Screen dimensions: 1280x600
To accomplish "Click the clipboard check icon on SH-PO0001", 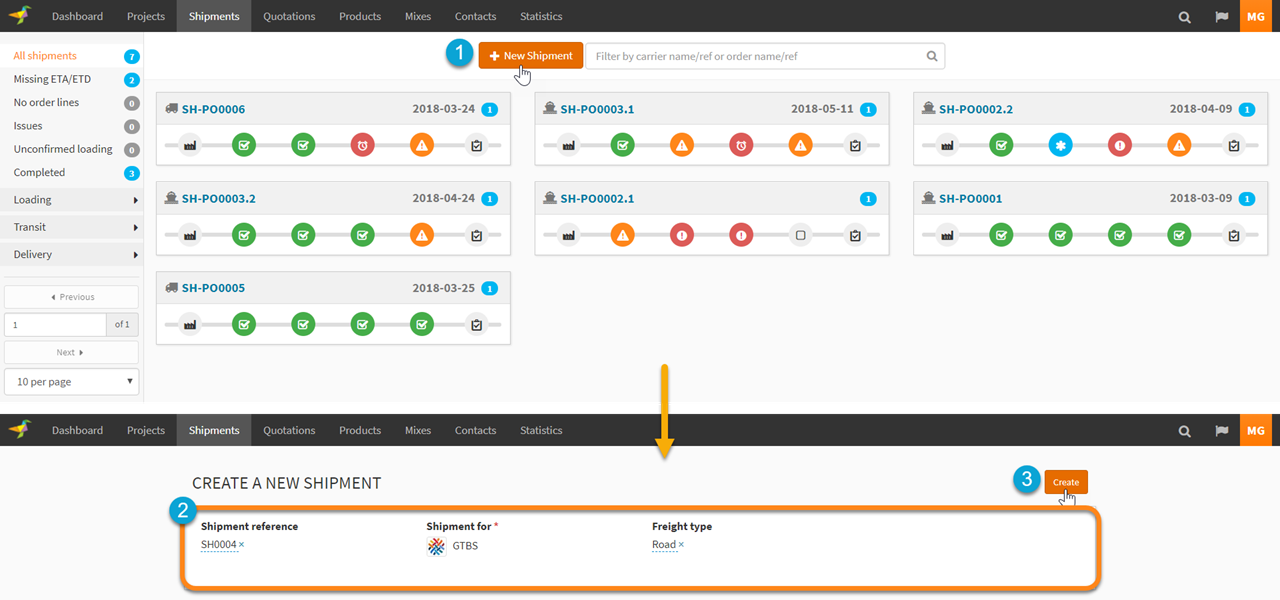I will tap(1236, 235).
